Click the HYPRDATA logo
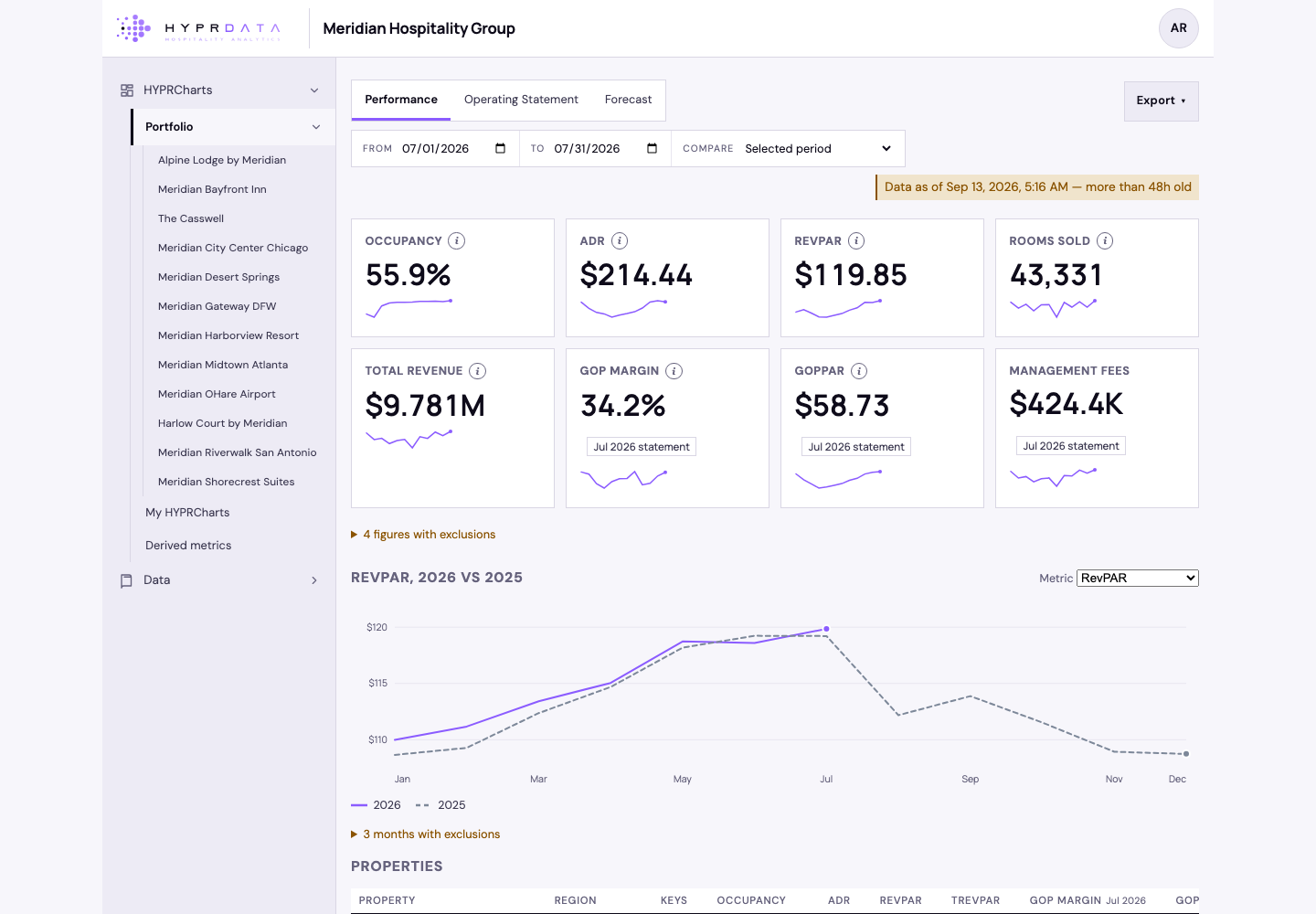 199,28
